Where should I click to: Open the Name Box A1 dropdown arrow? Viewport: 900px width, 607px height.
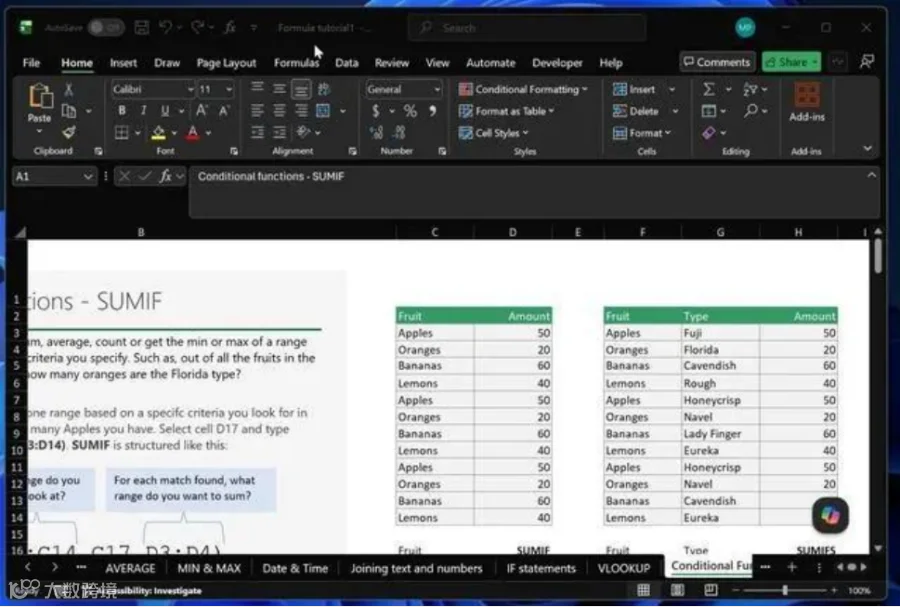click(88, 176)
